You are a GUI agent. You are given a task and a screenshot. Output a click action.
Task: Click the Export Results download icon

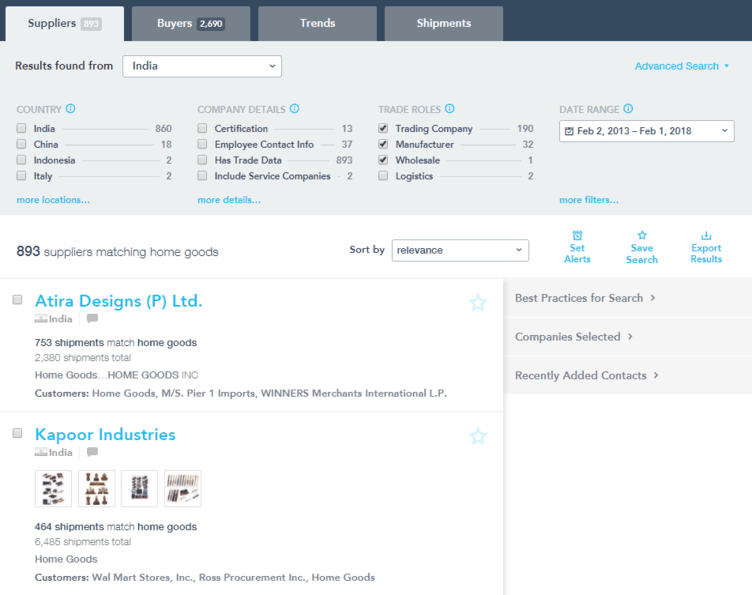[x=706, y=236]
